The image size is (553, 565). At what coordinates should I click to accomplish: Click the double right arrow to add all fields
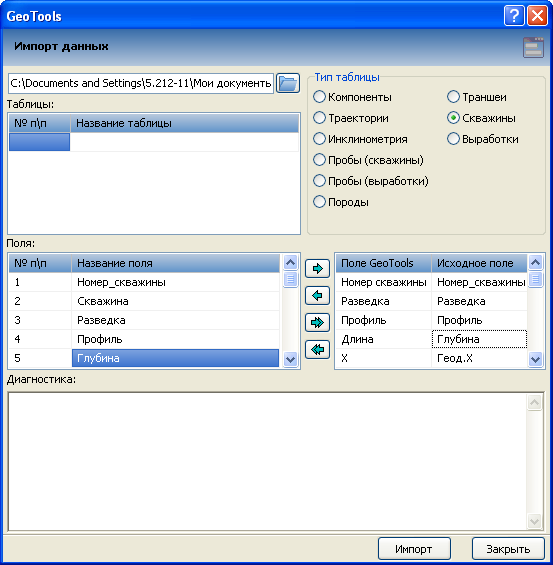click(317, 322)
